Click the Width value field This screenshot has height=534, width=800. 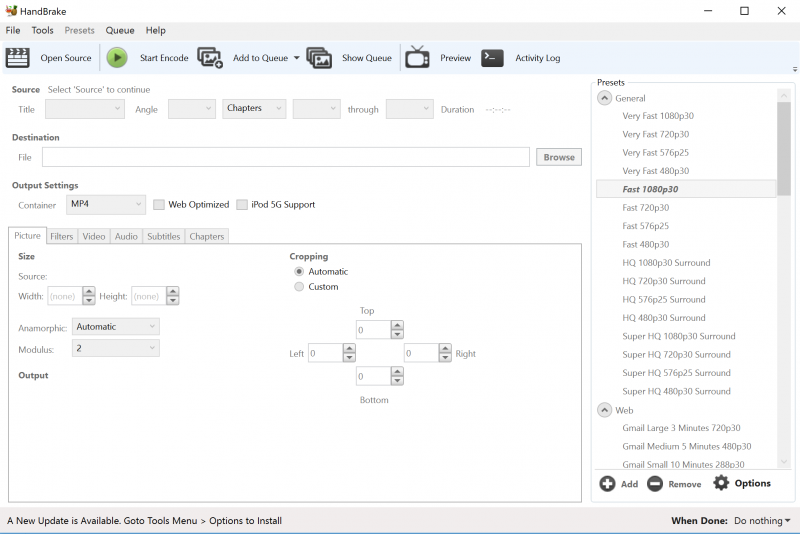point(65,296)
